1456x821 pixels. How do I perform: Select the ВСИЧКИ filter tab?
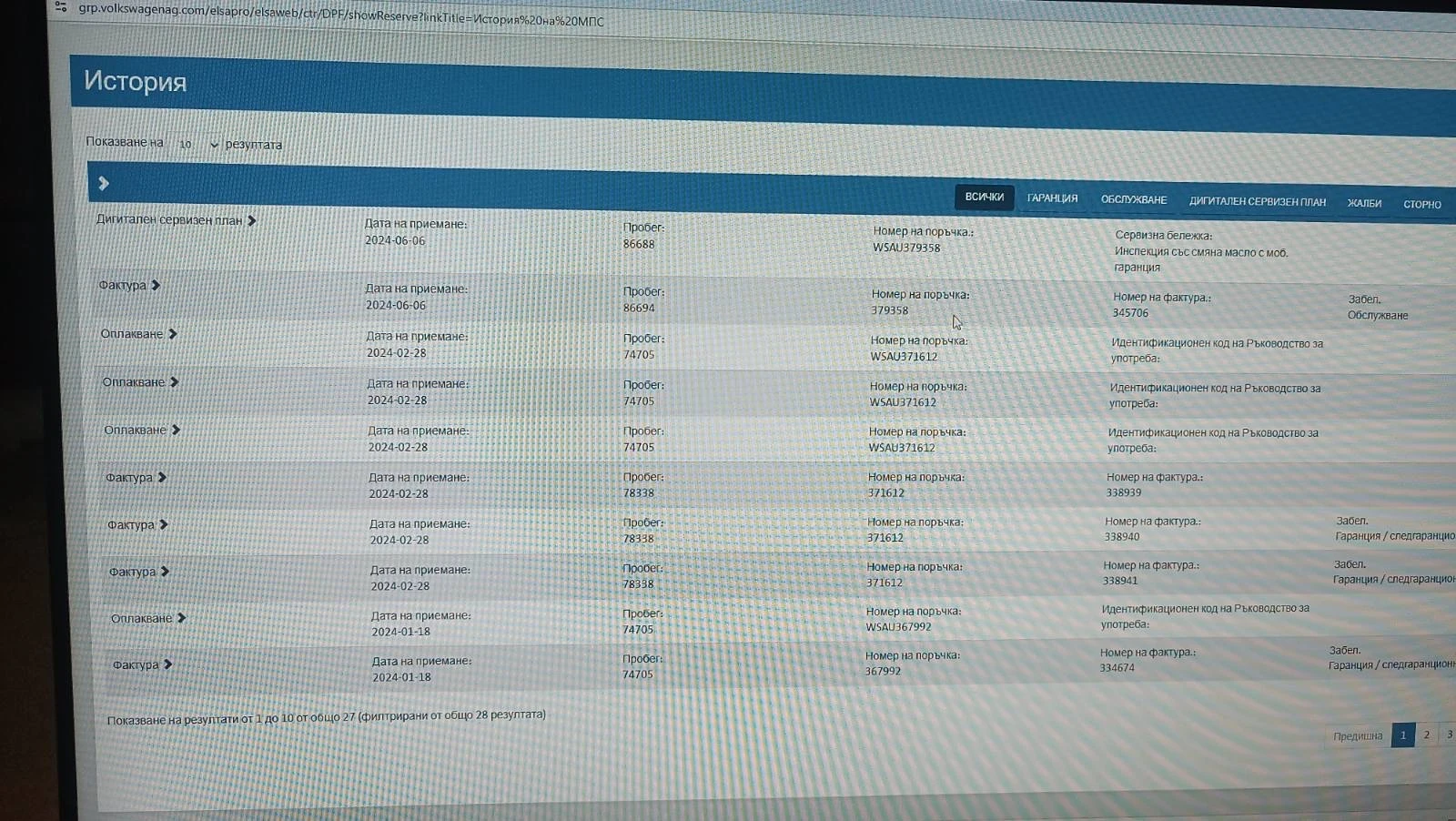[x=985, y=197]
